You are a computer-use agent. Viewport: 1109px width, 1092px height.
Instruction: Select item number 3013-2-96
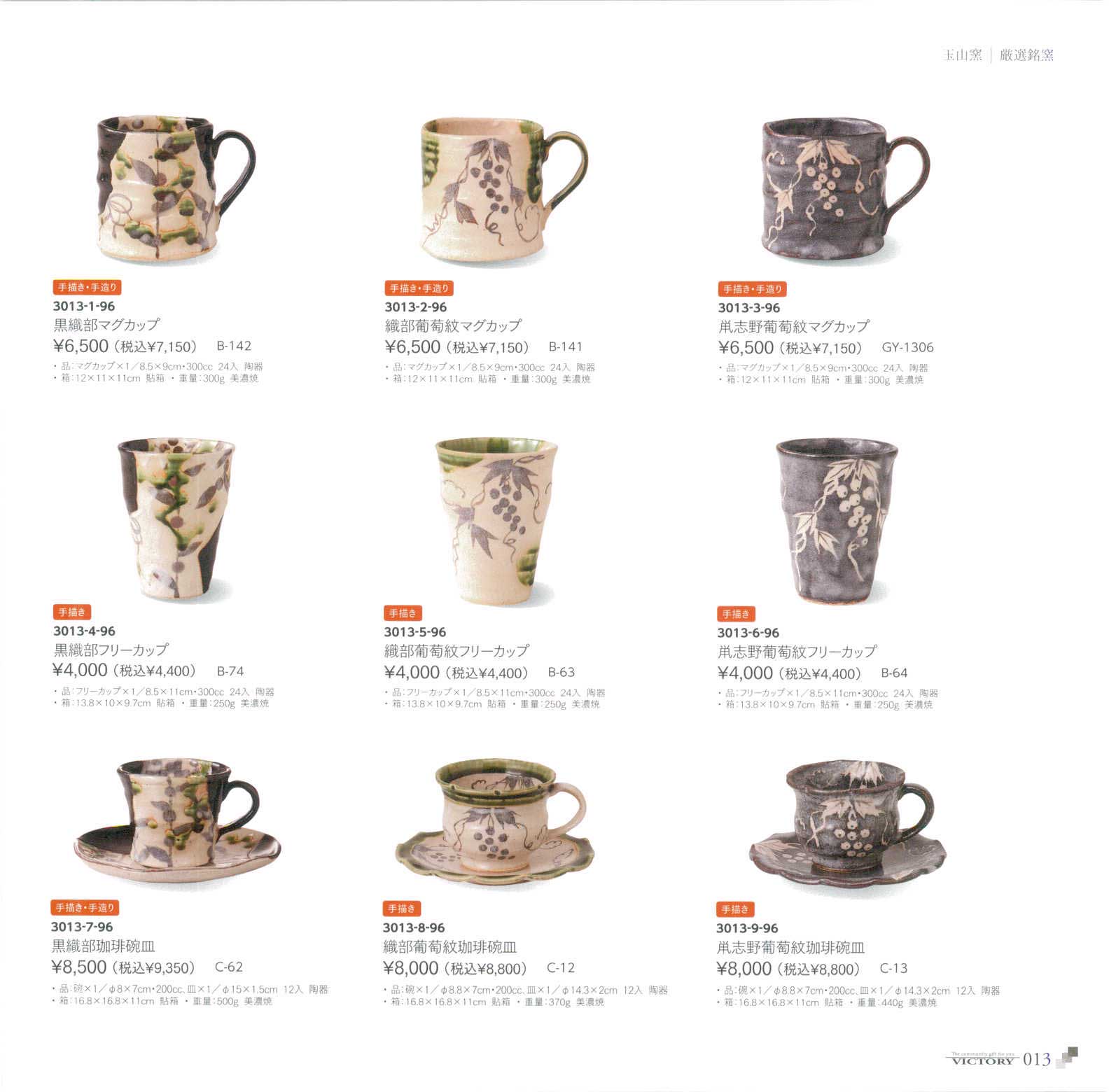tap(416, 307)
